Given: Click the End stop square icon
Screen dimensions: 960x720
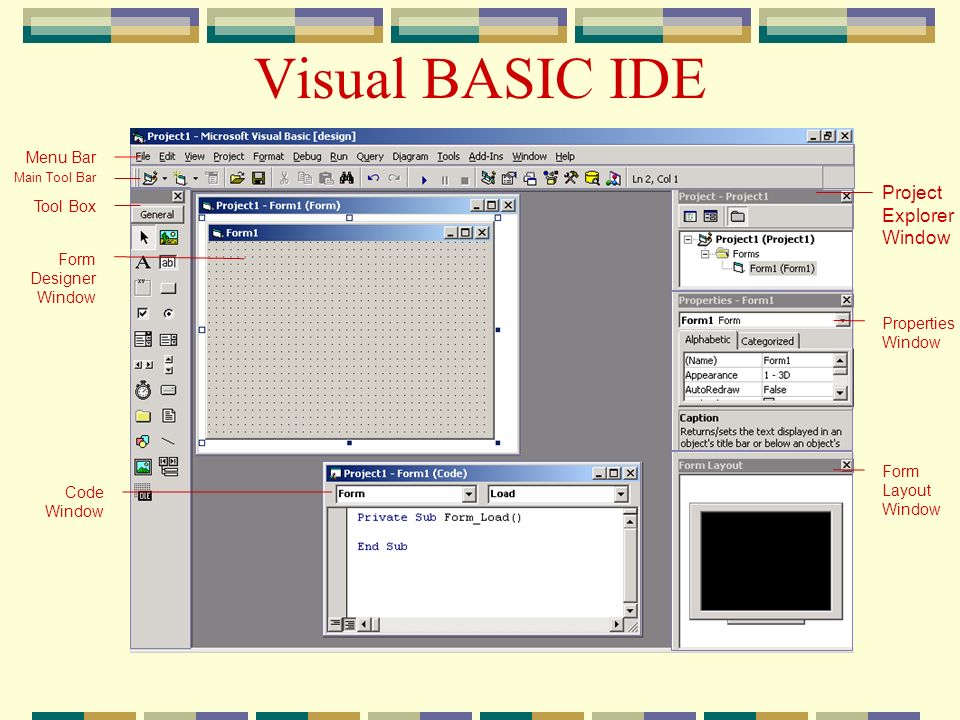Looking at the screenshot, I should coord(465,180).
